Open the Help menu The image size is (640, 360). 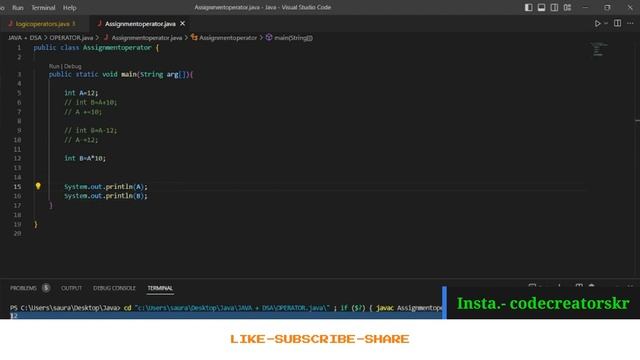tap(69, 8)
